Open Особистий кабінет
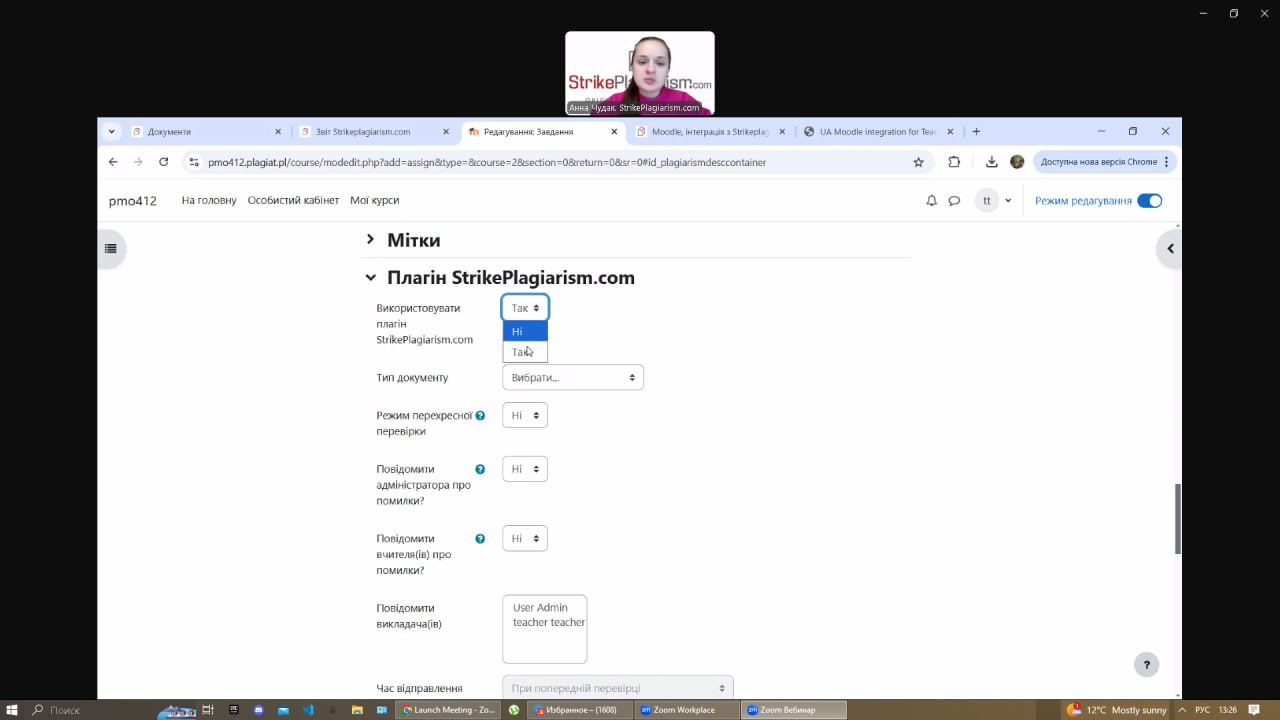The image size is (1280, 720). (293, 201)
